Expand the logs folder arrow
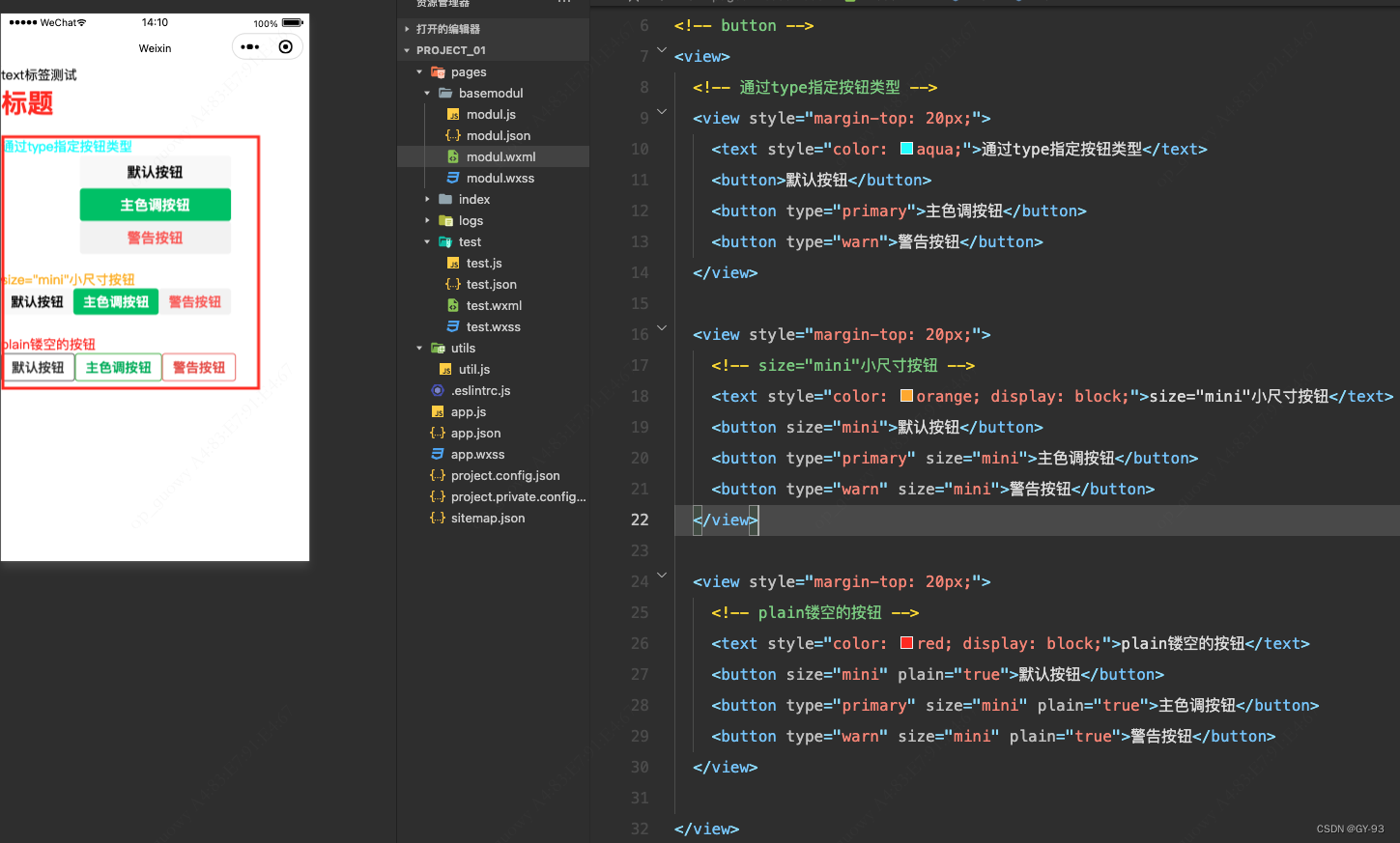Screen dimensions: 1400x843 click(x=427, y=220)
